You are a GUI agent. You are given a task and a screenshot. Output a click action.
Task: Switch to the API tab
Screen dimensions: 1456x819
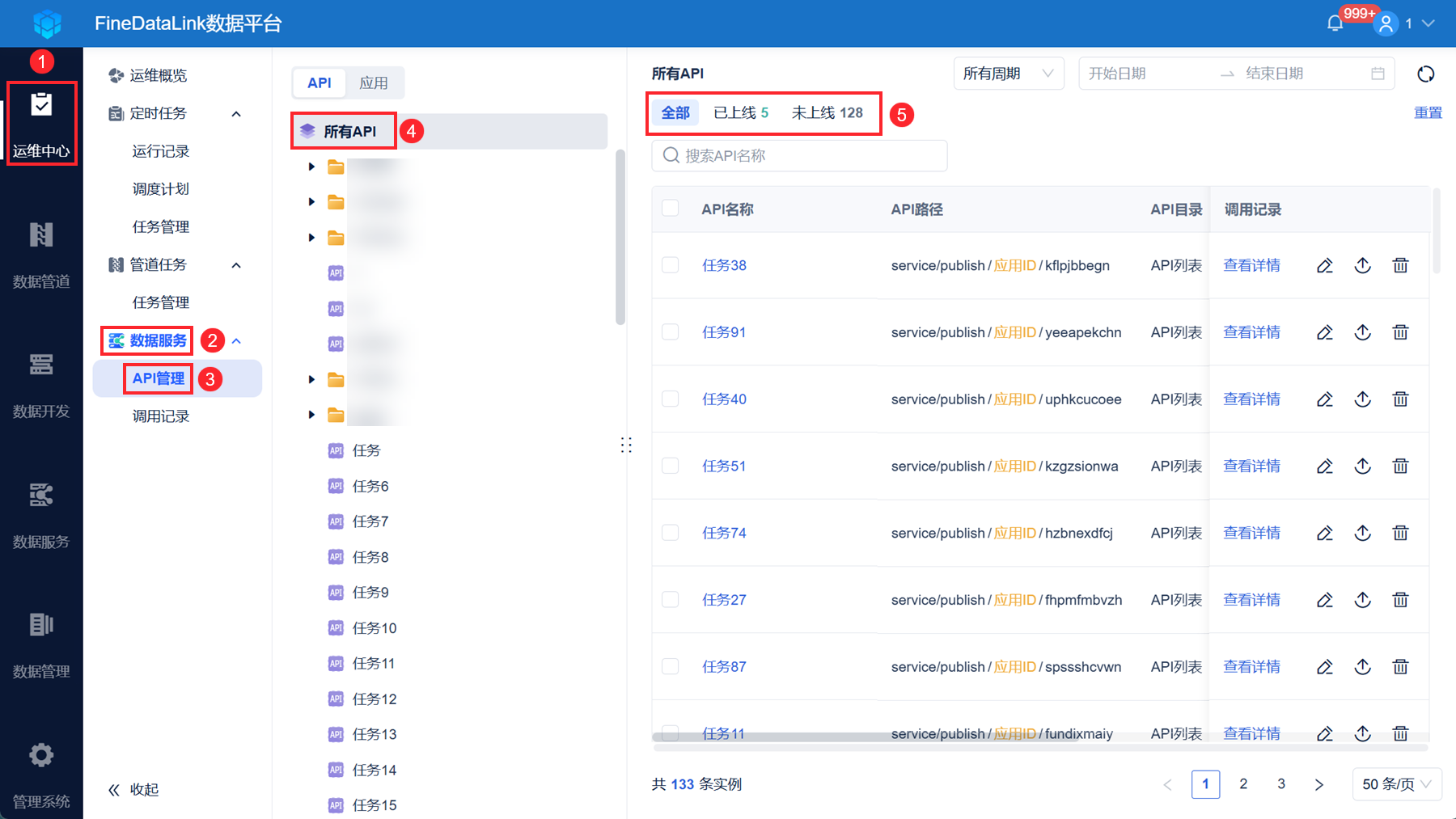pyautogui.click(x=320, y=82)
